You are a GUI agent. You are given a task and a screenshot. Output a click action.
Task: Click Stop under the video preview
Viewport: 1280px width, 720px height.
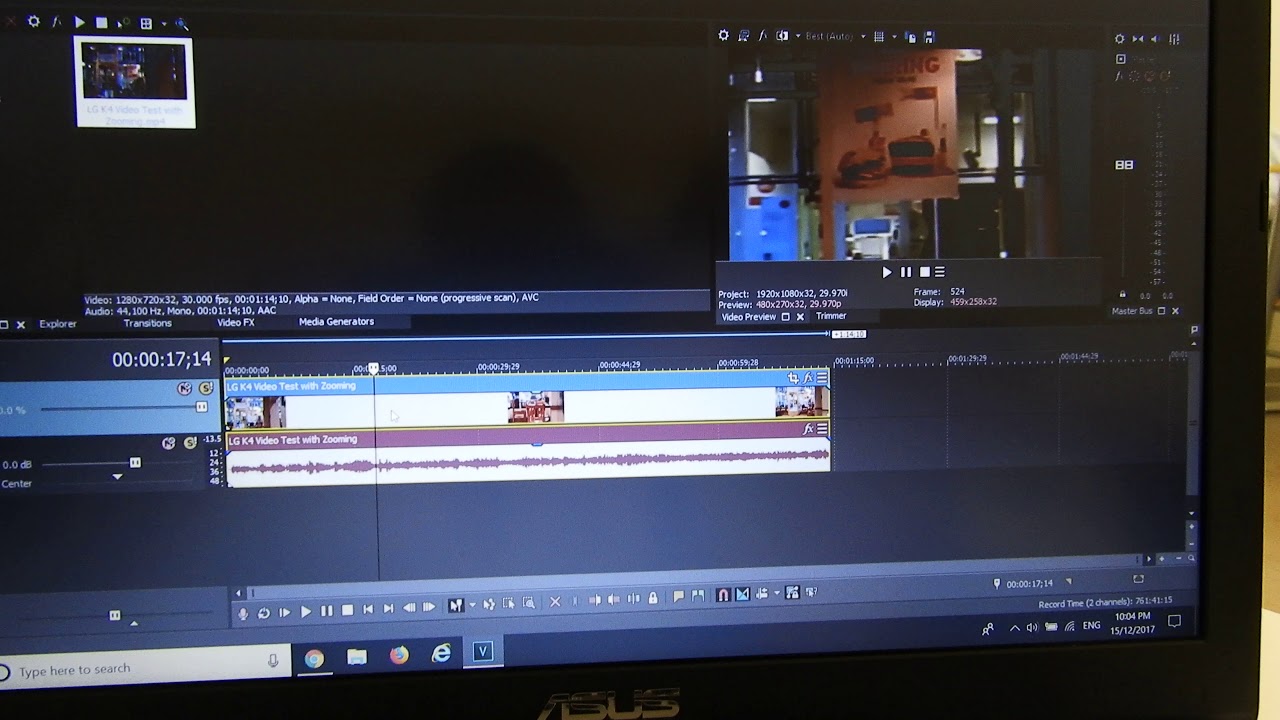coord(924,272)
